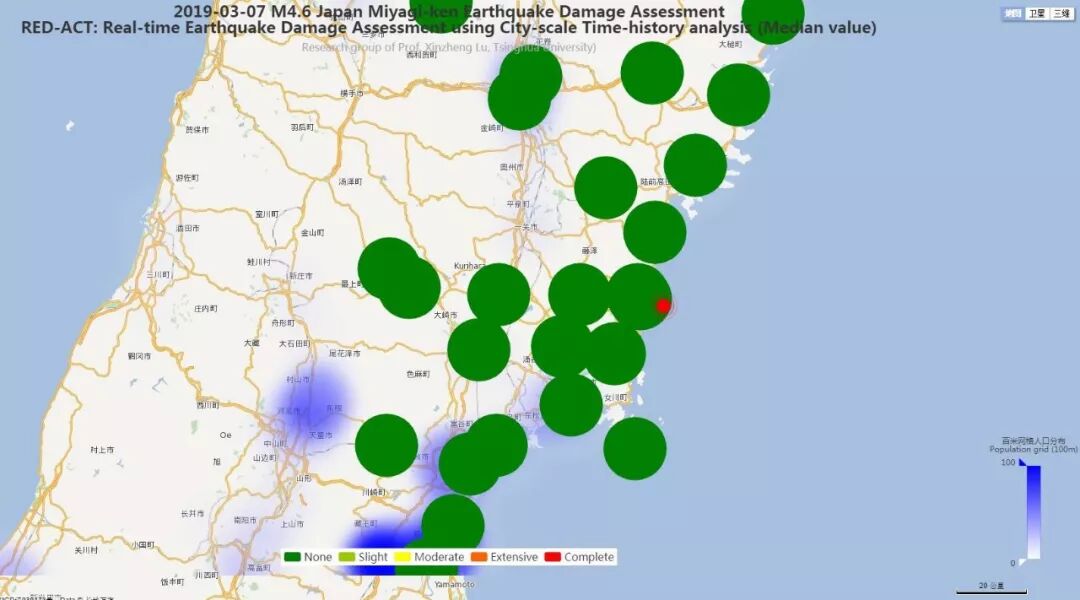Toggle the None damage legend entry
The height and width of the screenshot is (600, 1080).
tap(308, 557)
